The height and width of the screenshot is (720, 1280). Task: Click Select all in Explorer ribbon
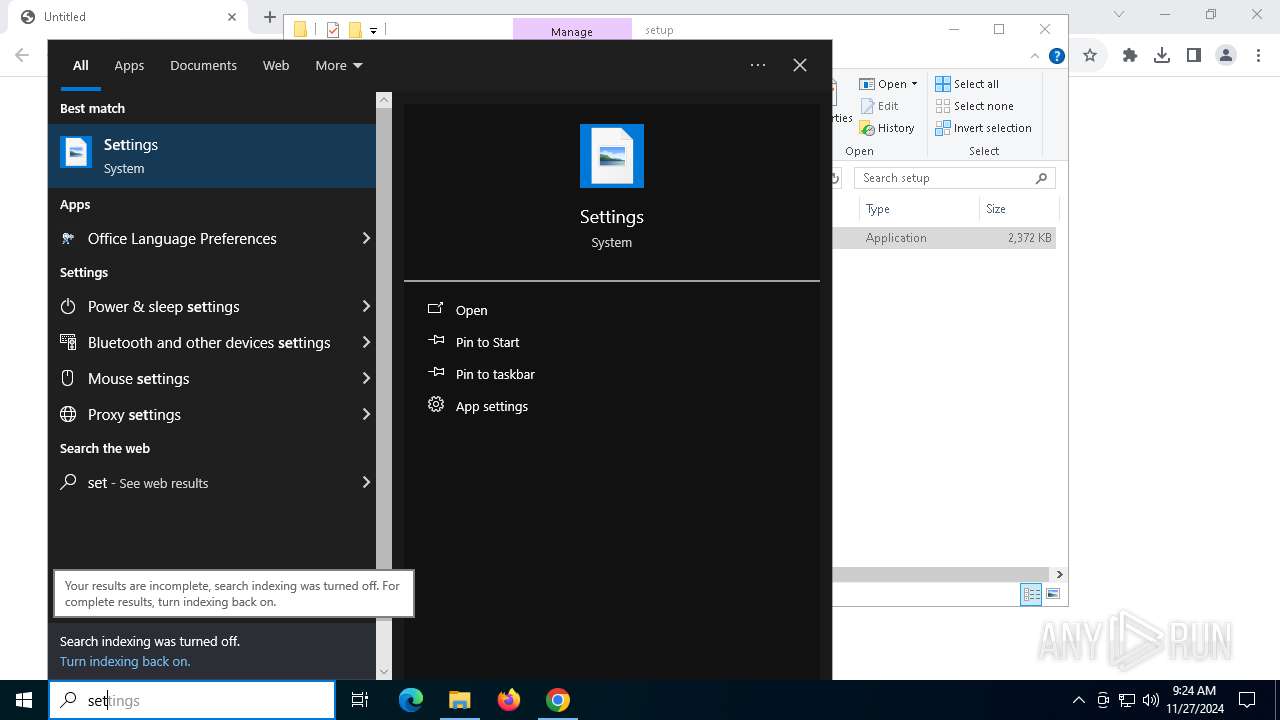pyautogui.click(x=967, y=84)
